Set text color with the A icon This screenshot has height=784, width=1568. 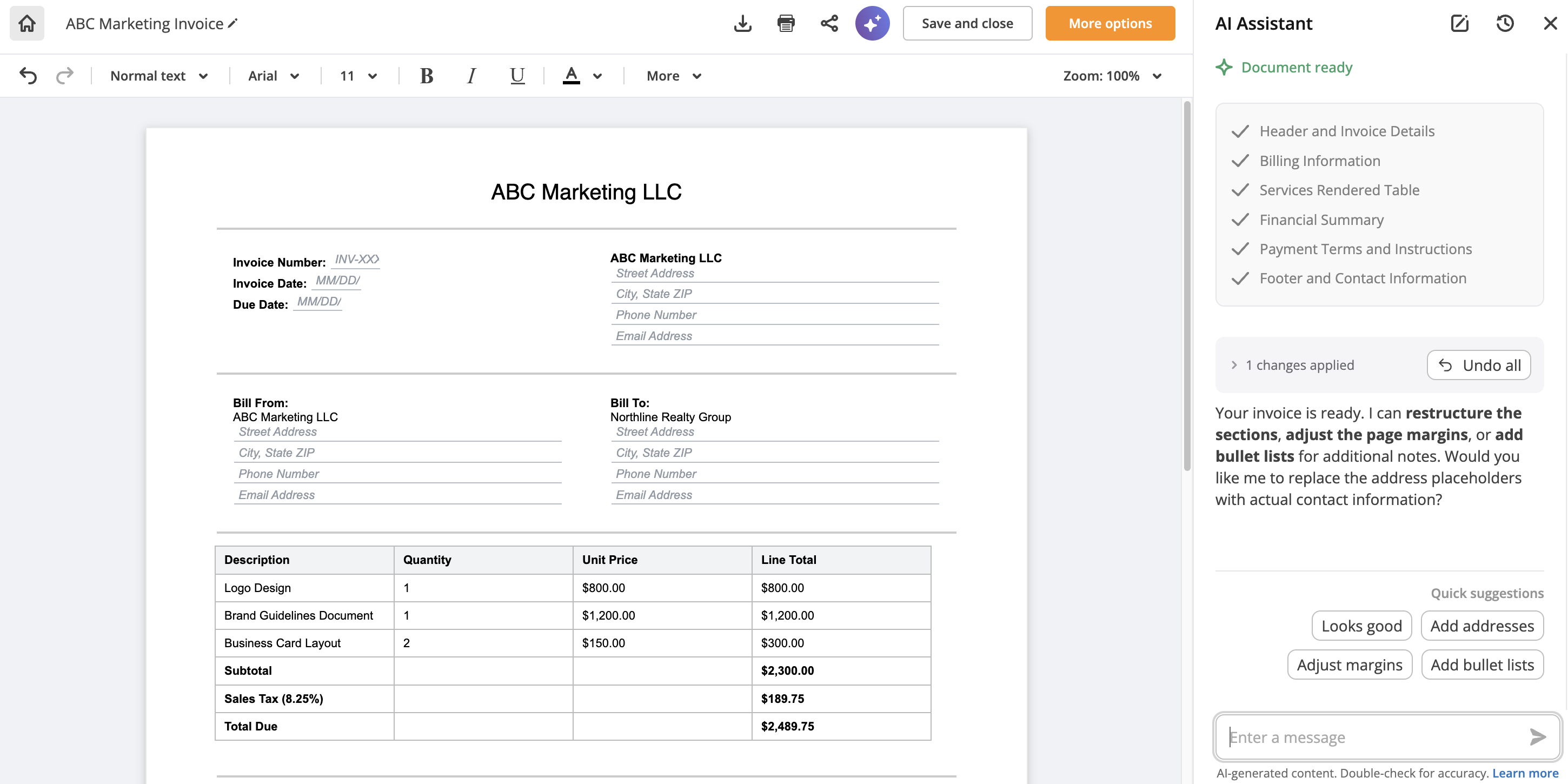(x=571, y=76)
